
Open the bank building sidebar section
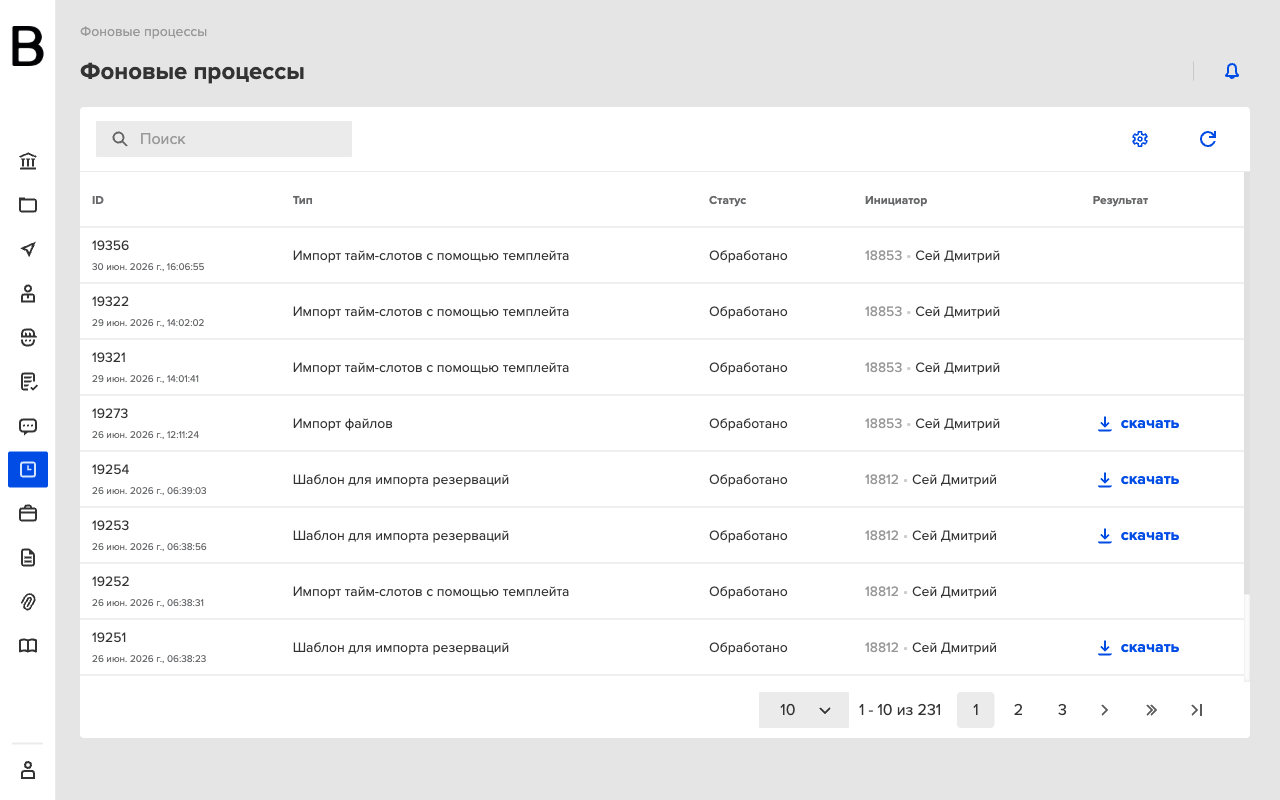(x=28, y=161)
